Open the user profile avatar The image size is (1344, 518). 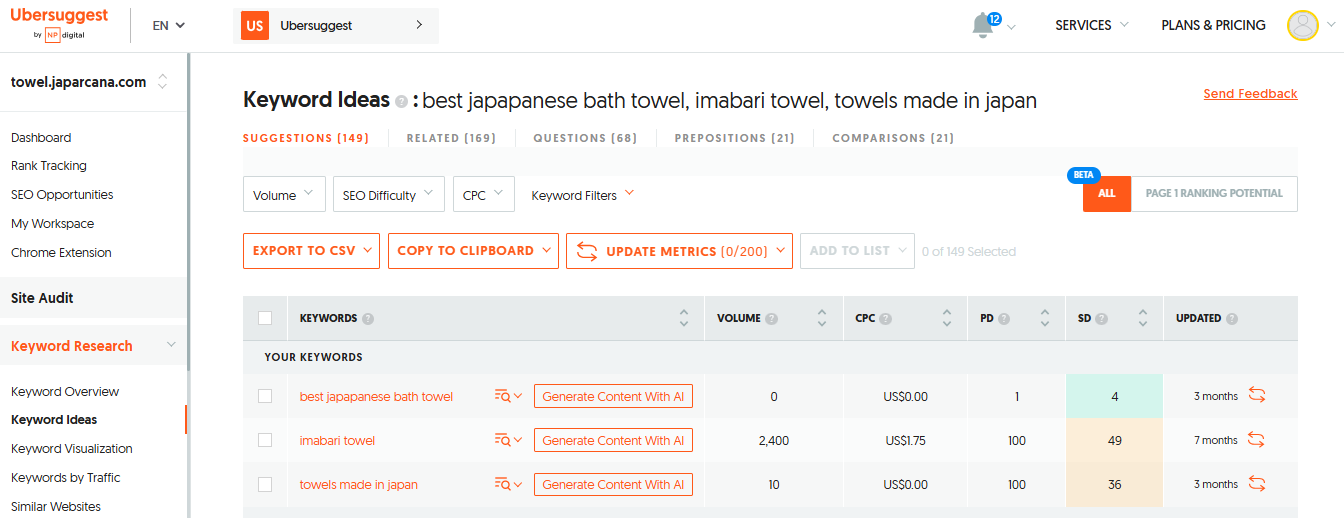(1302, 26)
